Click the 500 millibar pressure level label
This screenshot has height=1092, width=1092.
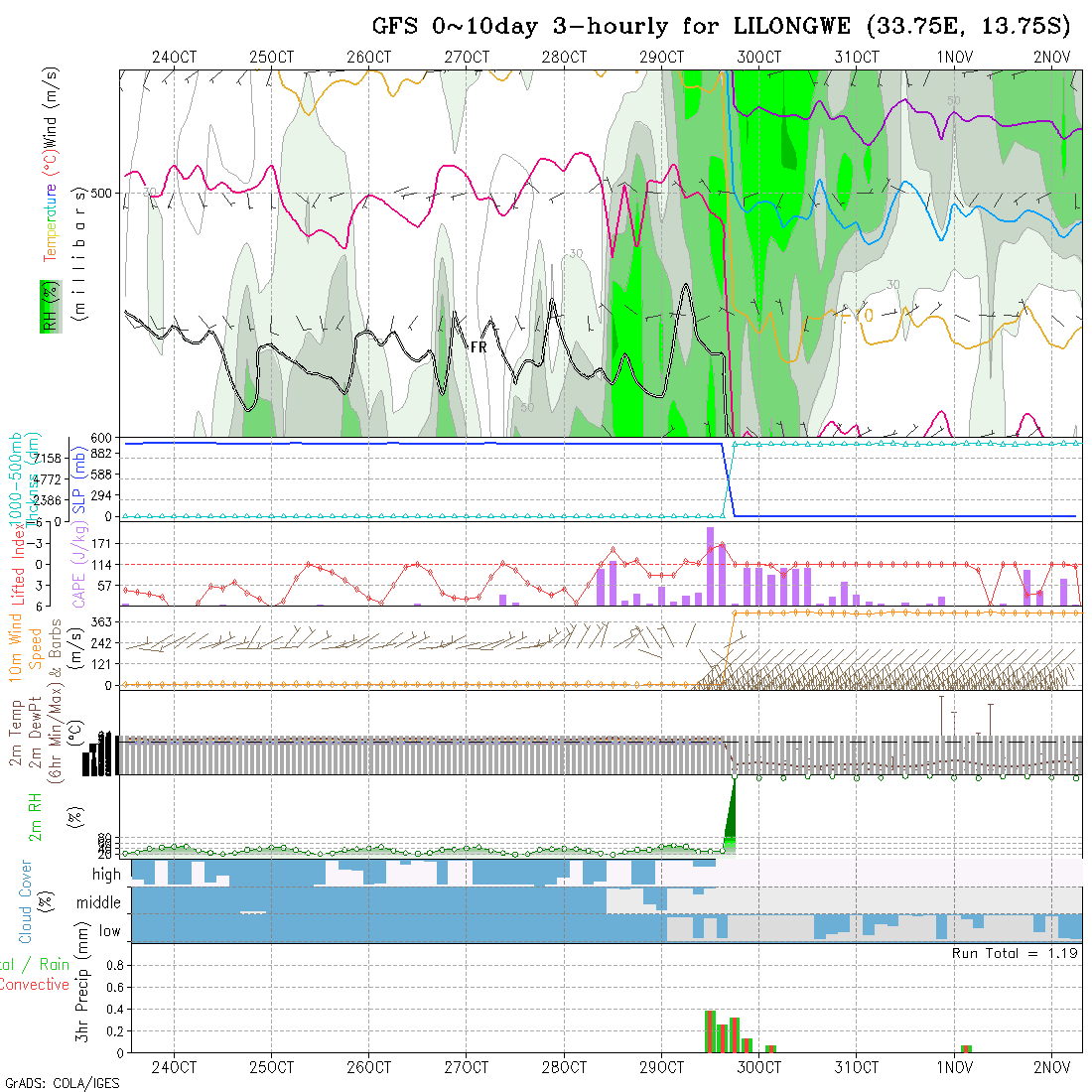coord(103,193)
